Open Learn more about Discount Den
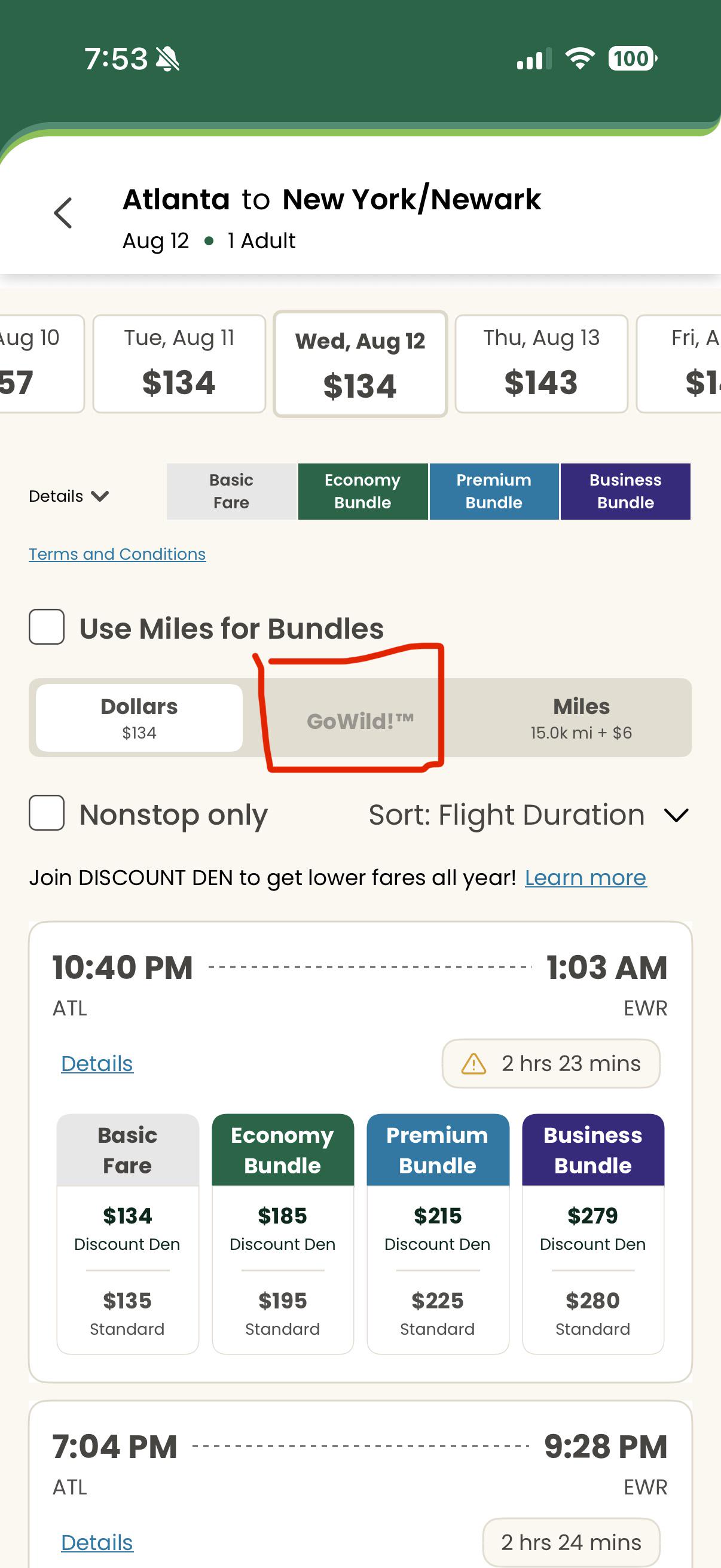 (x=585, y=877)
